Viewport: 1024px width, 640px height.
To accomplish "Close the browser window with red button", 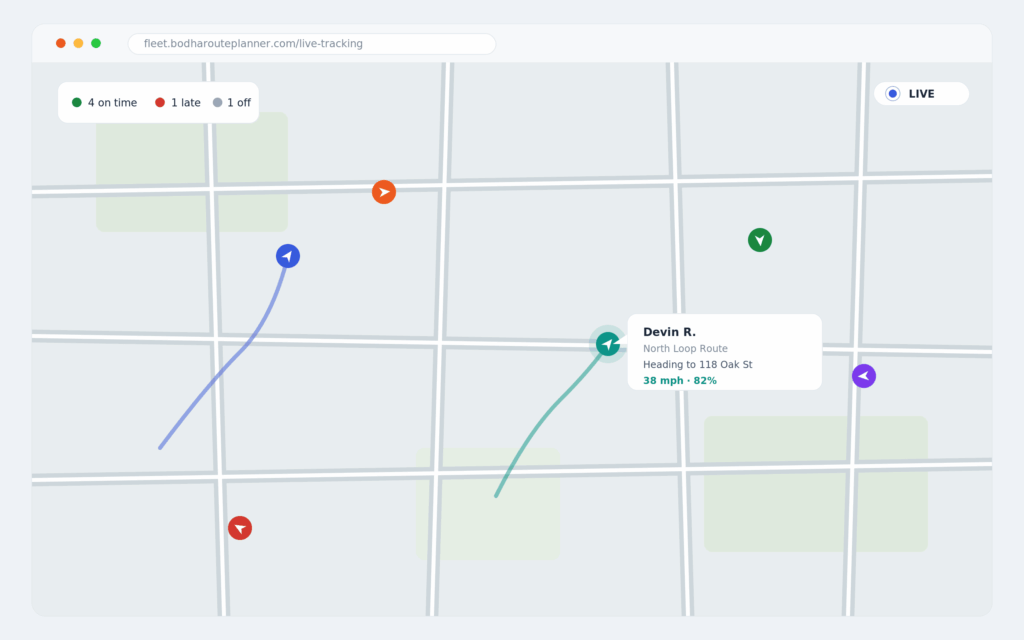I will [61, 43].
